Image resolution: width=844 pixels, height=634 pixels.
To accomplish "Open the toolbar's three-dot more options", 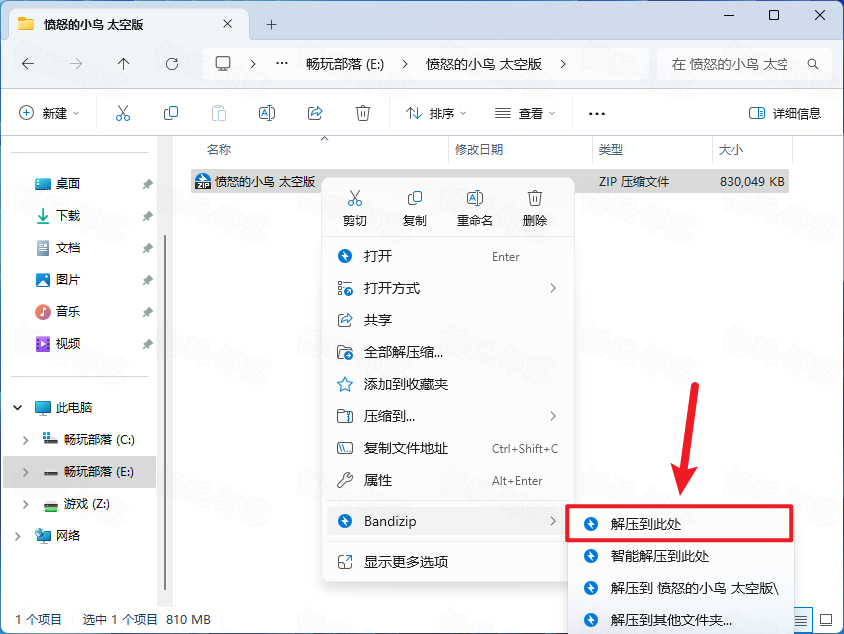I will click(596, 114).
